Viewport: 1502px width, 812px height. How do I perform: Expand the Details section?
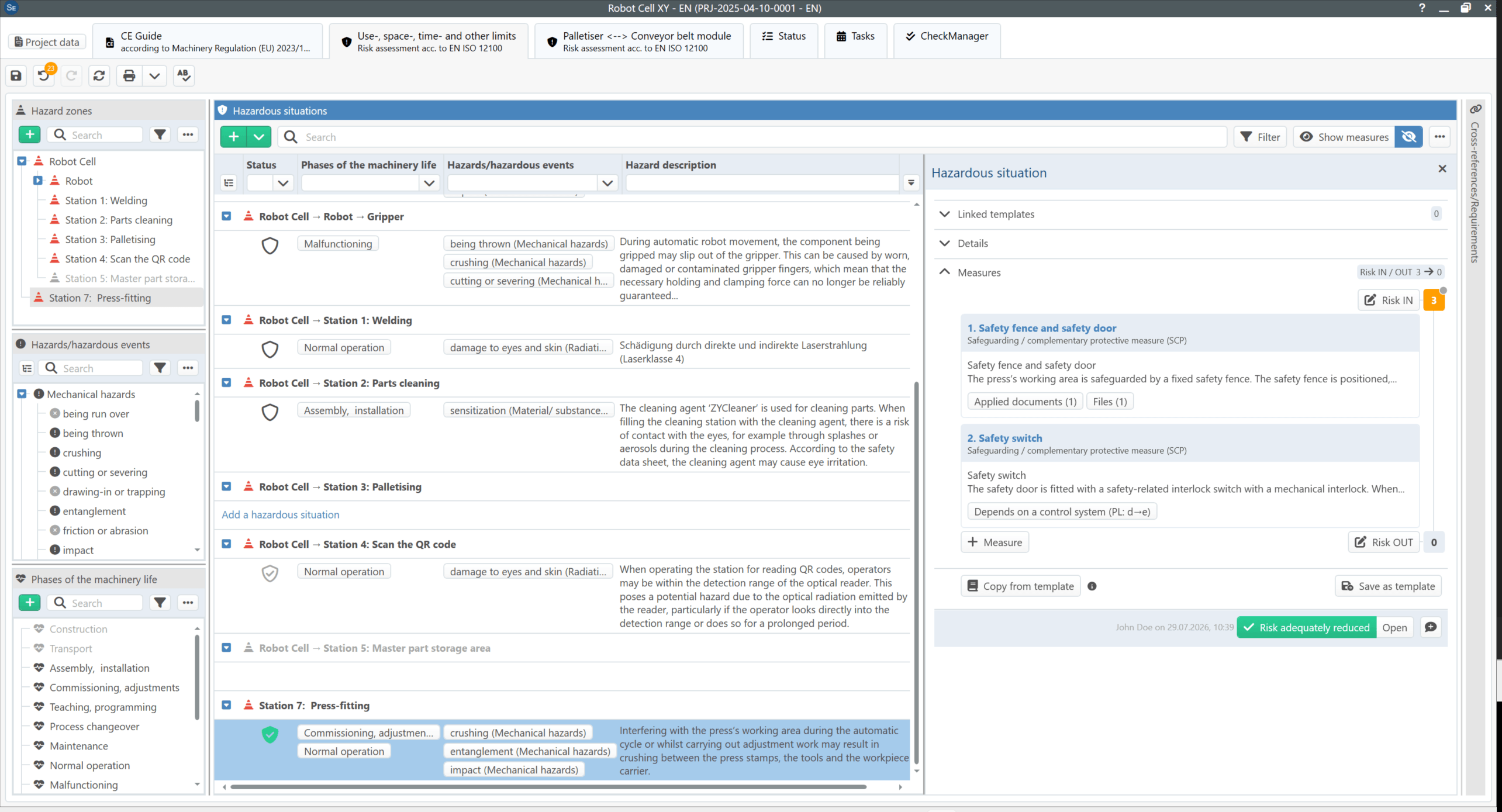[x=944, y=243]
